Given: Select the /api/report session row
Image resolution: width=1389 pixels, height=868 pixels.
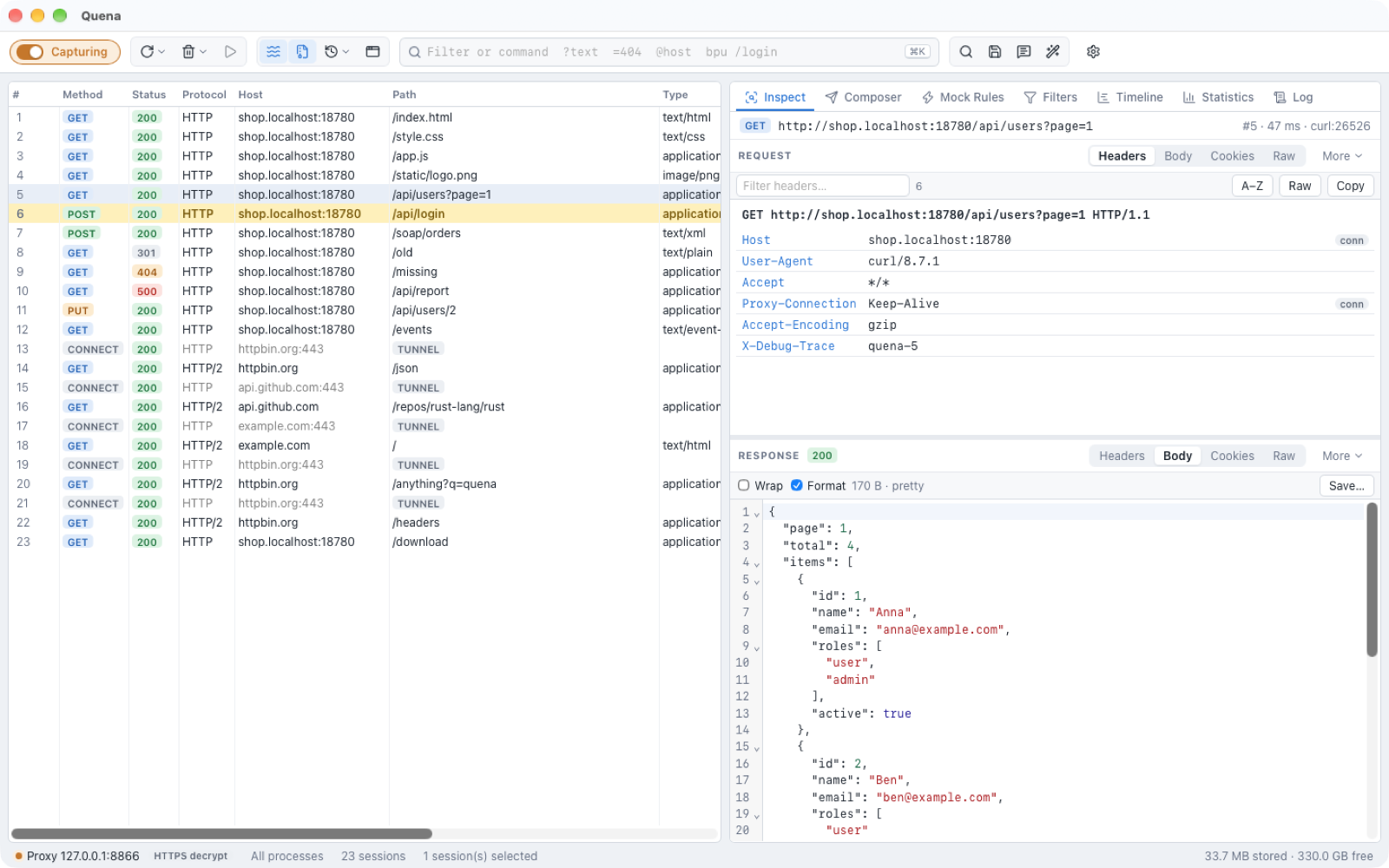Looking at the screenshot, I should tap(365, 291).
